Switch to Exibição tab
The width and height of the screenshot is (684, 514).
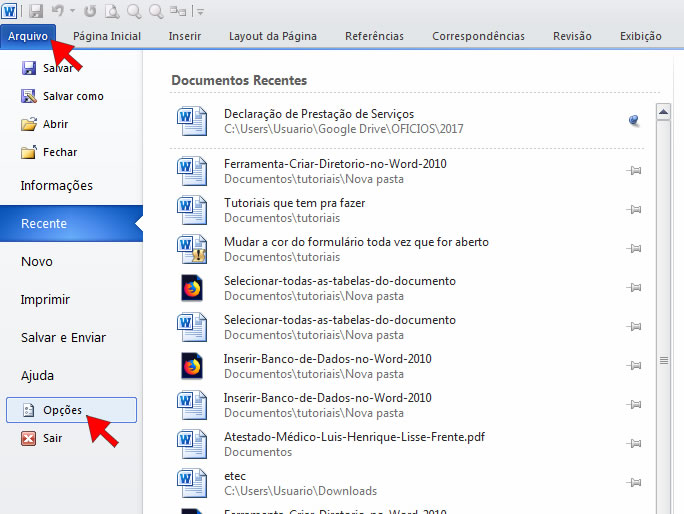(640, 36)
